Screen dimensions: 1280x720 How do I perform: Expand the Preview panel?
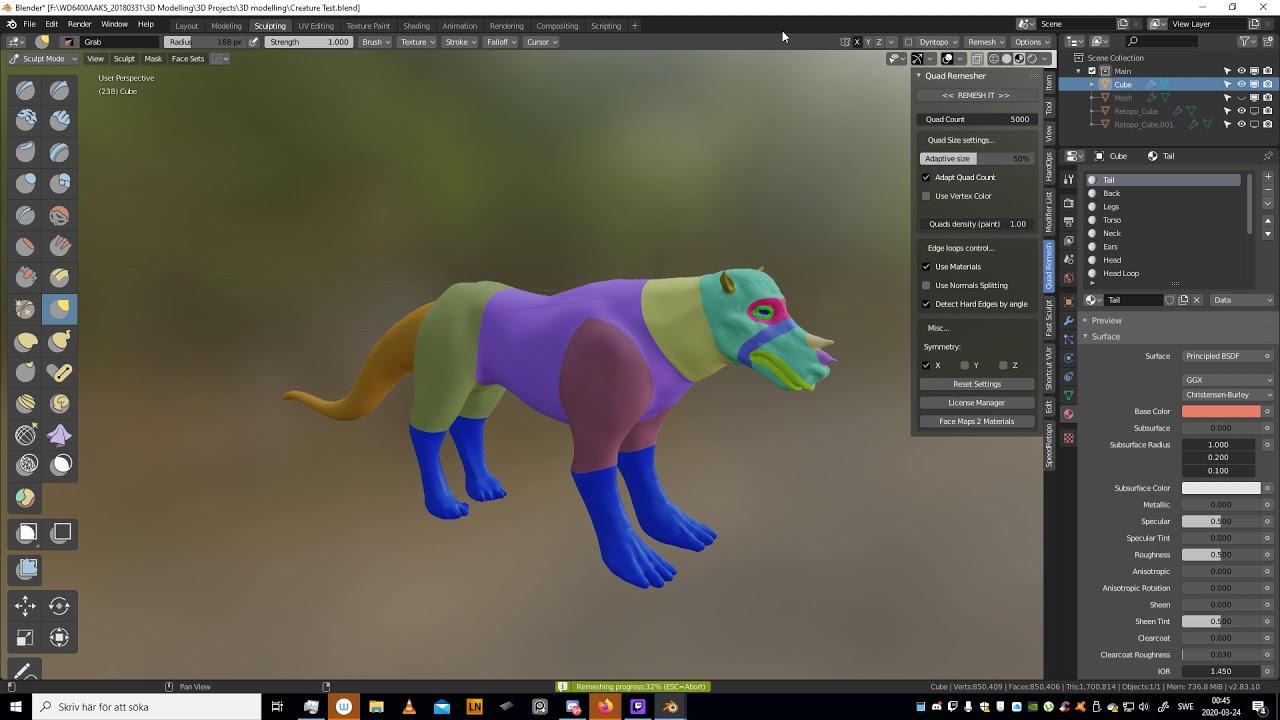1106,320
